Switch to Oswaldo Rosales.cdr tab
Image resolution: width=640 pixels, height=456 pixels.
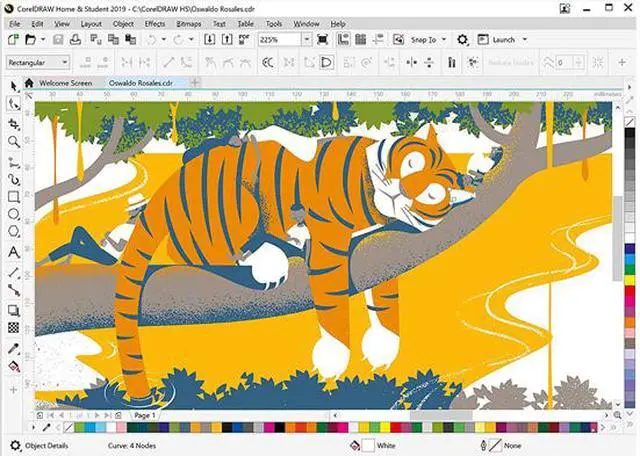(140, 83)
